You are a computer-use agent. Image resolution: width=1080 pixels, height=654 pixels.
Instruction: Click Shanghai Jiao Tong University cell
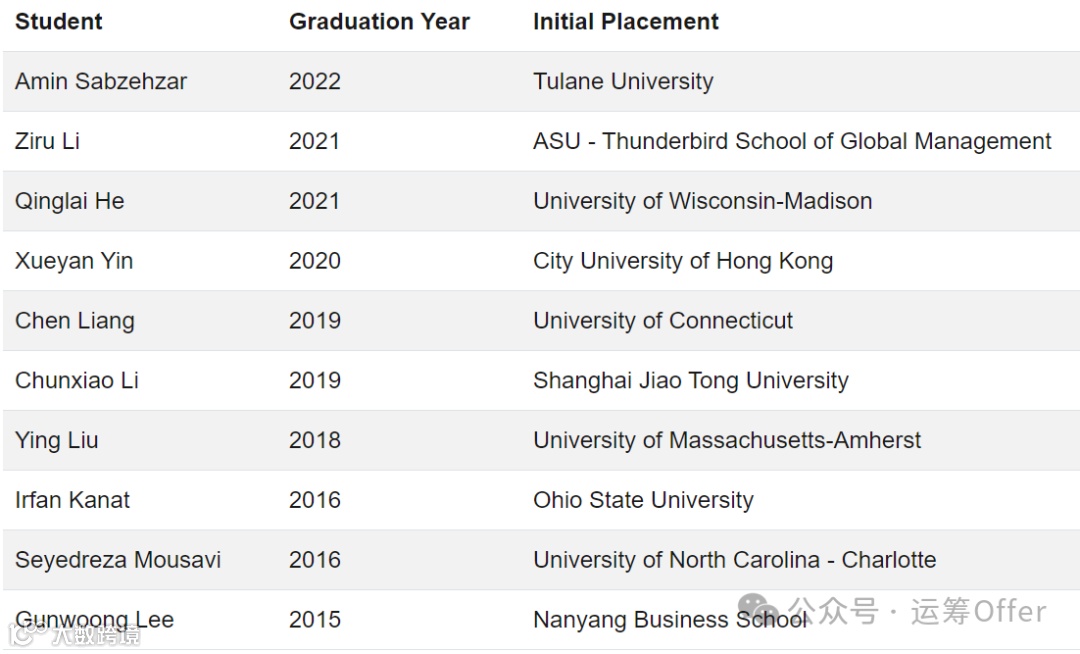coord(690,381)
